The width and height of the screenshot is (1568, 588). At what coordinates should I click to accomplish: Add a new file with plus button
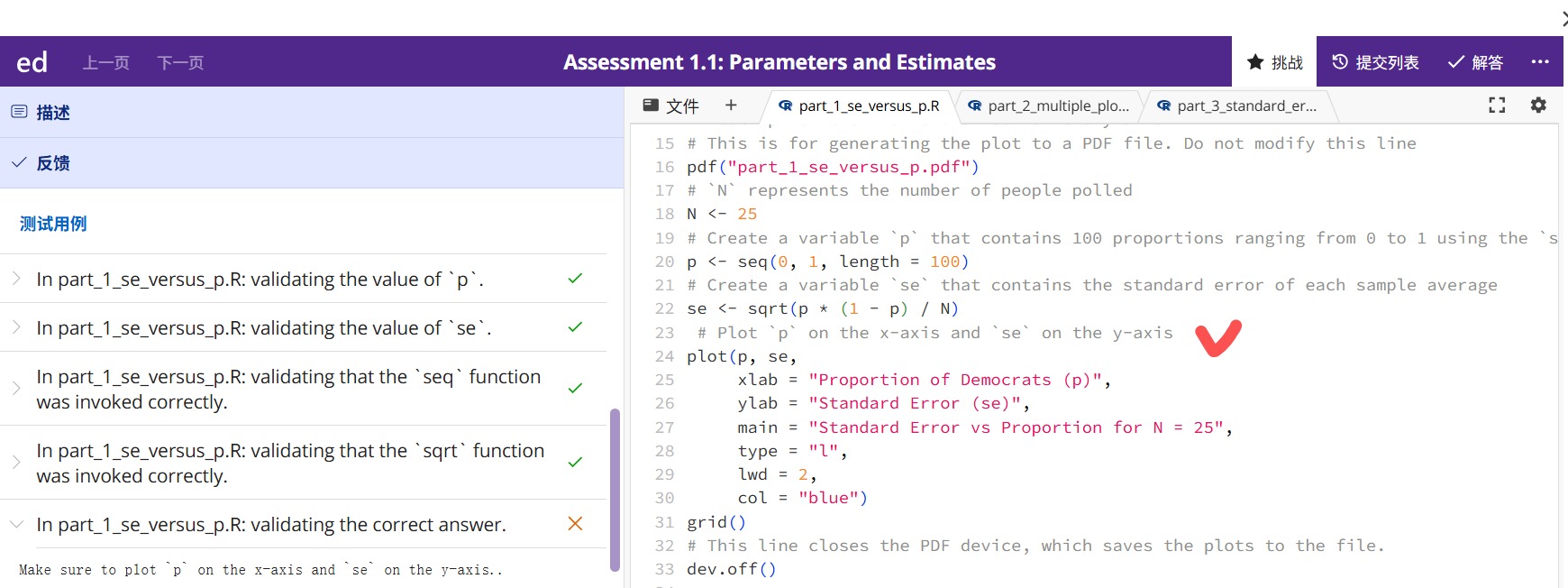point(731,106)
